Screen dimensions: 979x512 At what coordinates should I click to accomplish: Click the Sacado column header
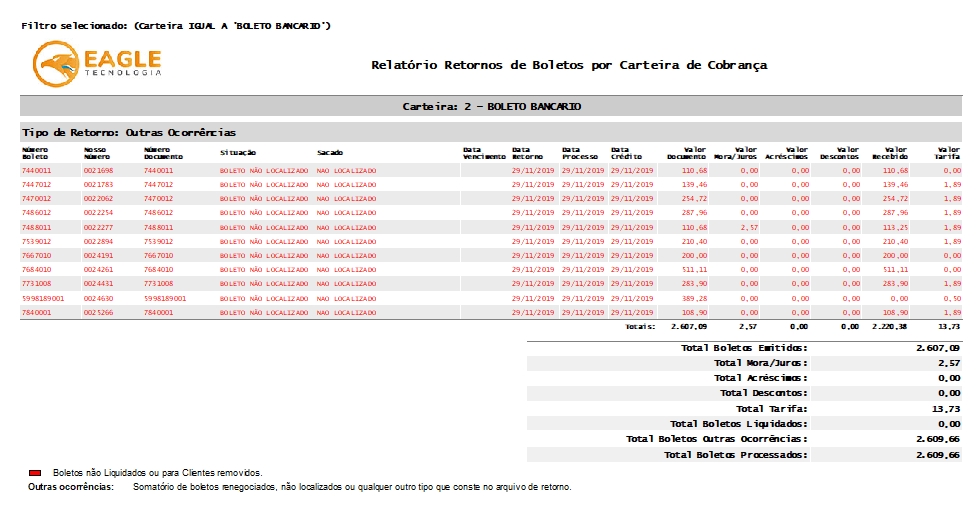tap(330, 153)
